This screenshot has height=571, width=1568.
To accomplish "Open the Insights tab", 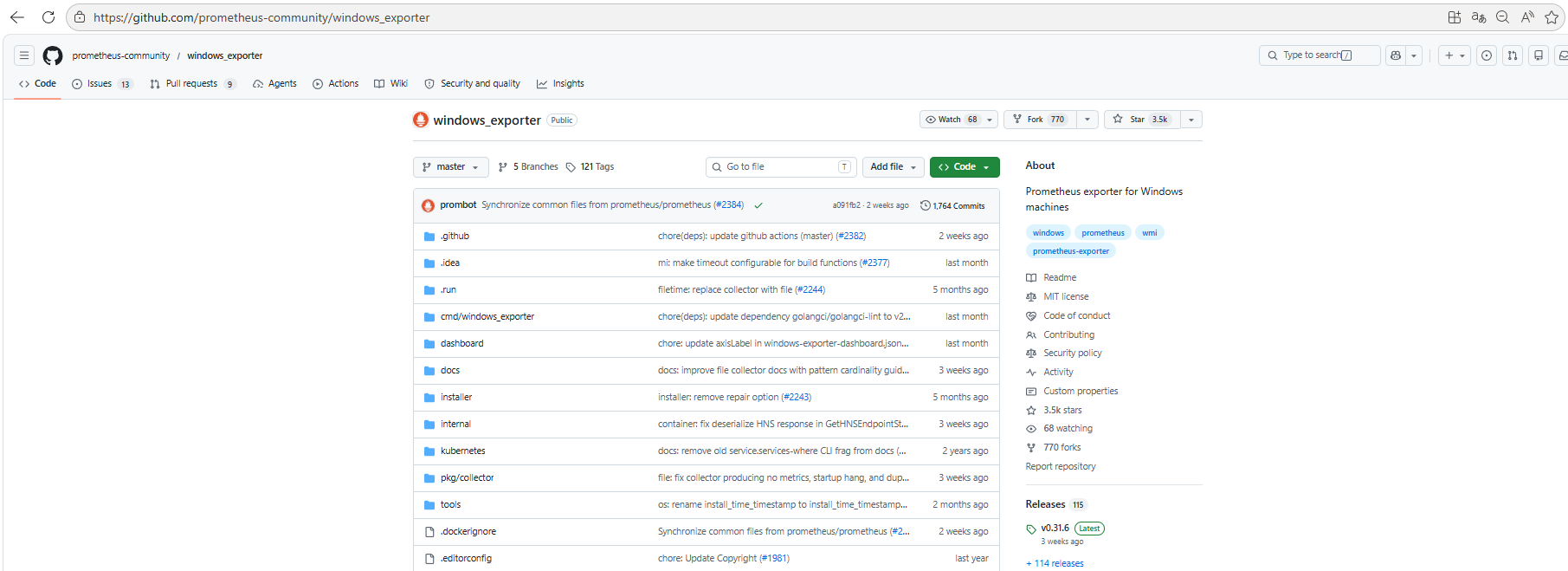I will 560,84.
